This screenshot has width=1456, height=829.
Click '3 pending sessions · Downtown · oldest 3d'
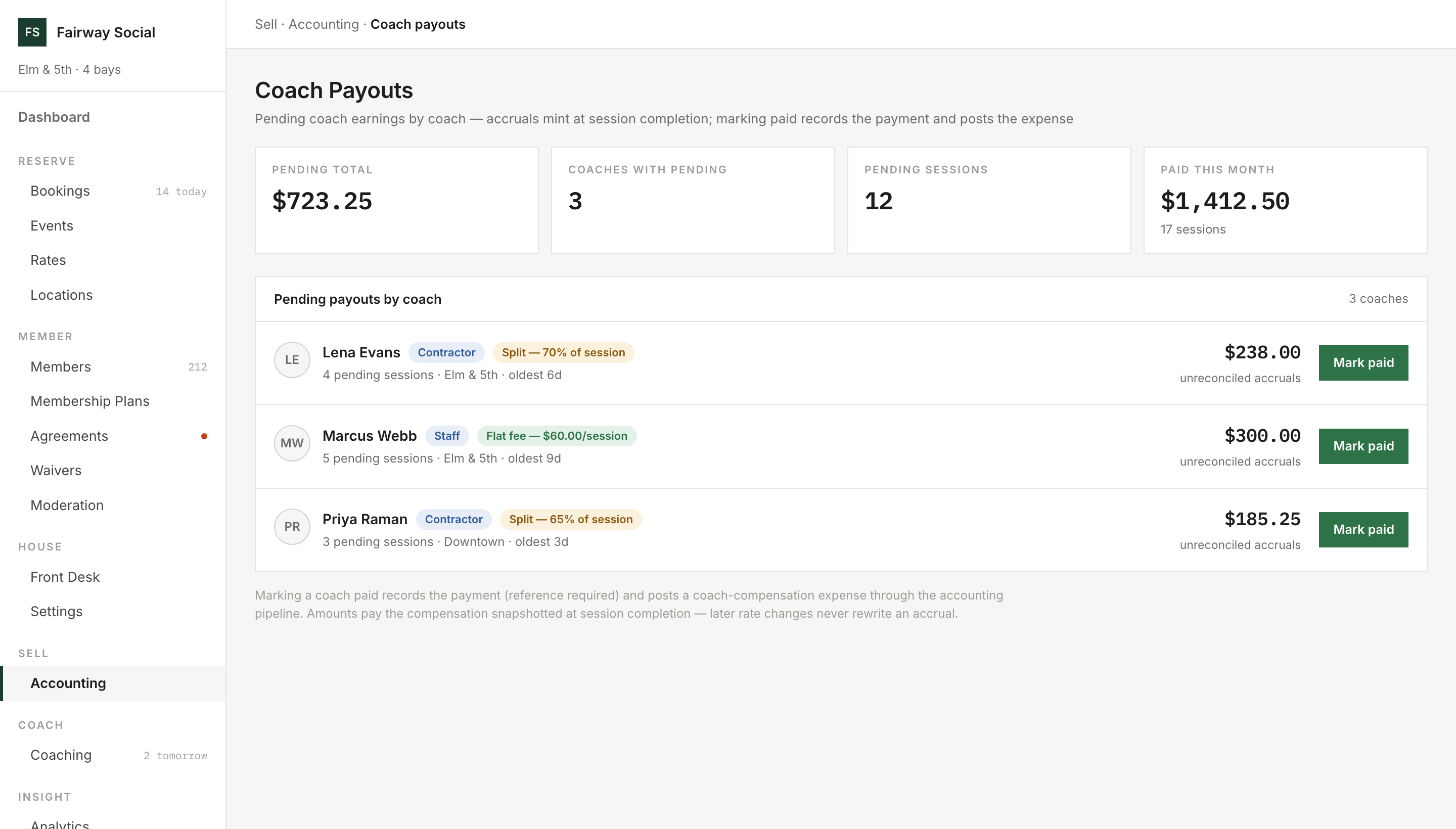[445, 542]
